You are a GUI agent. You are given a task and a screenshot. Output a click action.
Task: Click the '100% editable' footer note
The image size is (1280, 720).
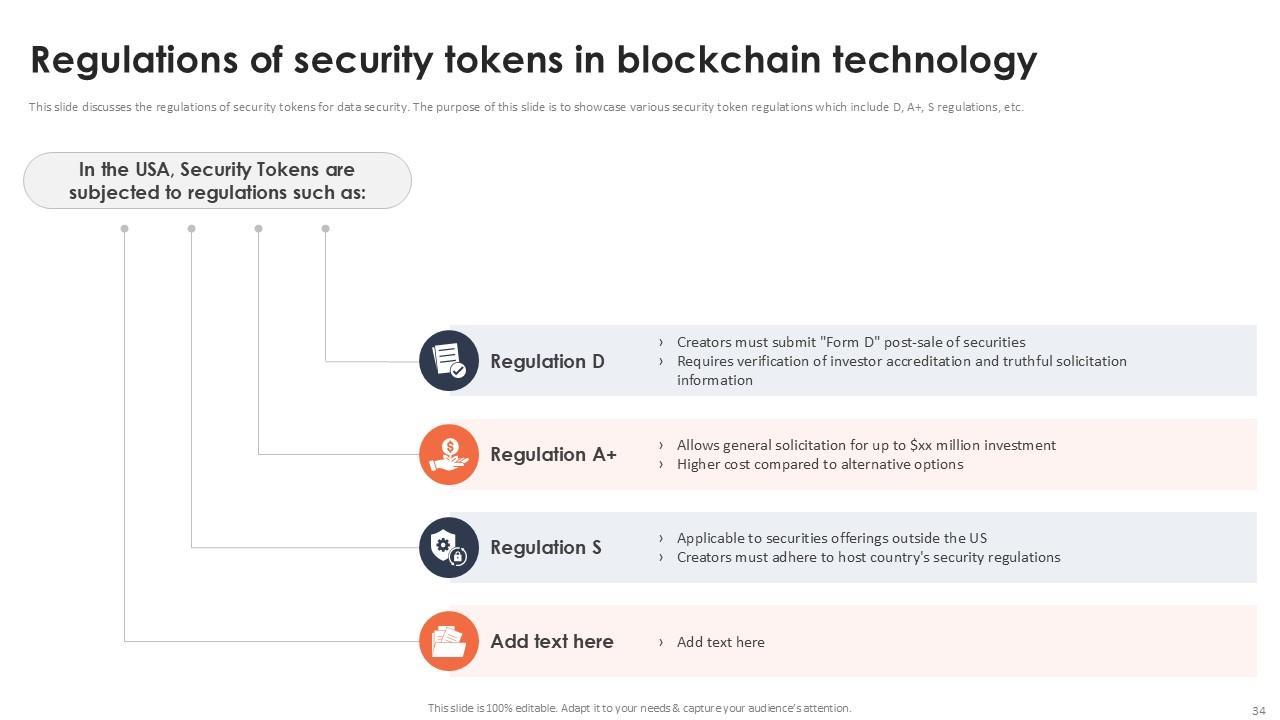(639, 708)
